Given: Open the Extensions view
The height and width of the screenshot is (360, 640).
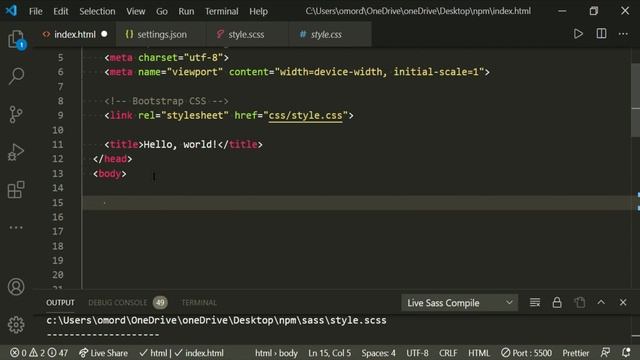Looking at the screenshot, I should tap(16, 189).
